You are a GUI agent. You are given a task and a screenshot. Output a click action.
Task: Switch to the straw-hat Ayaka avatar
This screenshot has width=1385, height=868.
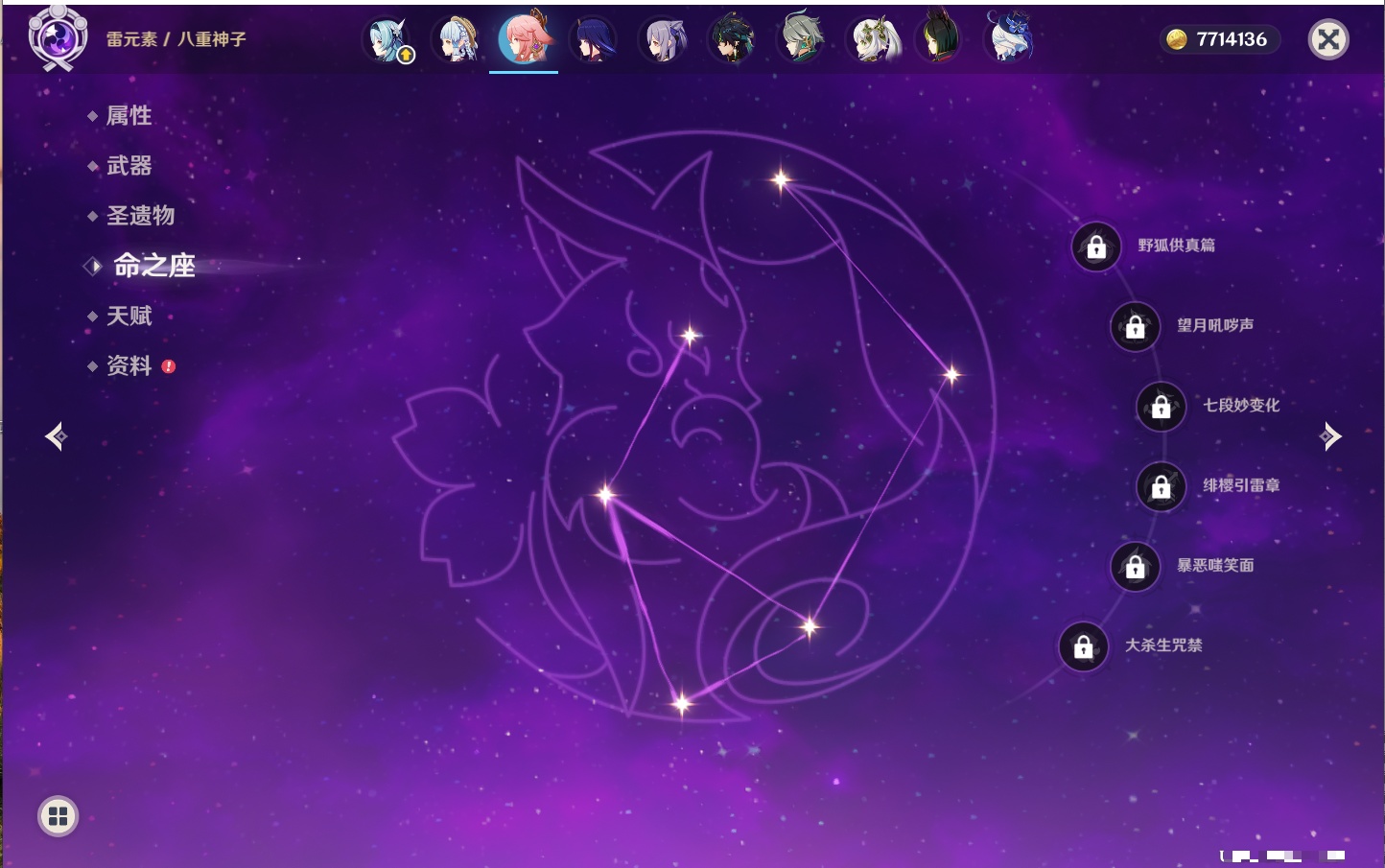click(x=457, y=40)
